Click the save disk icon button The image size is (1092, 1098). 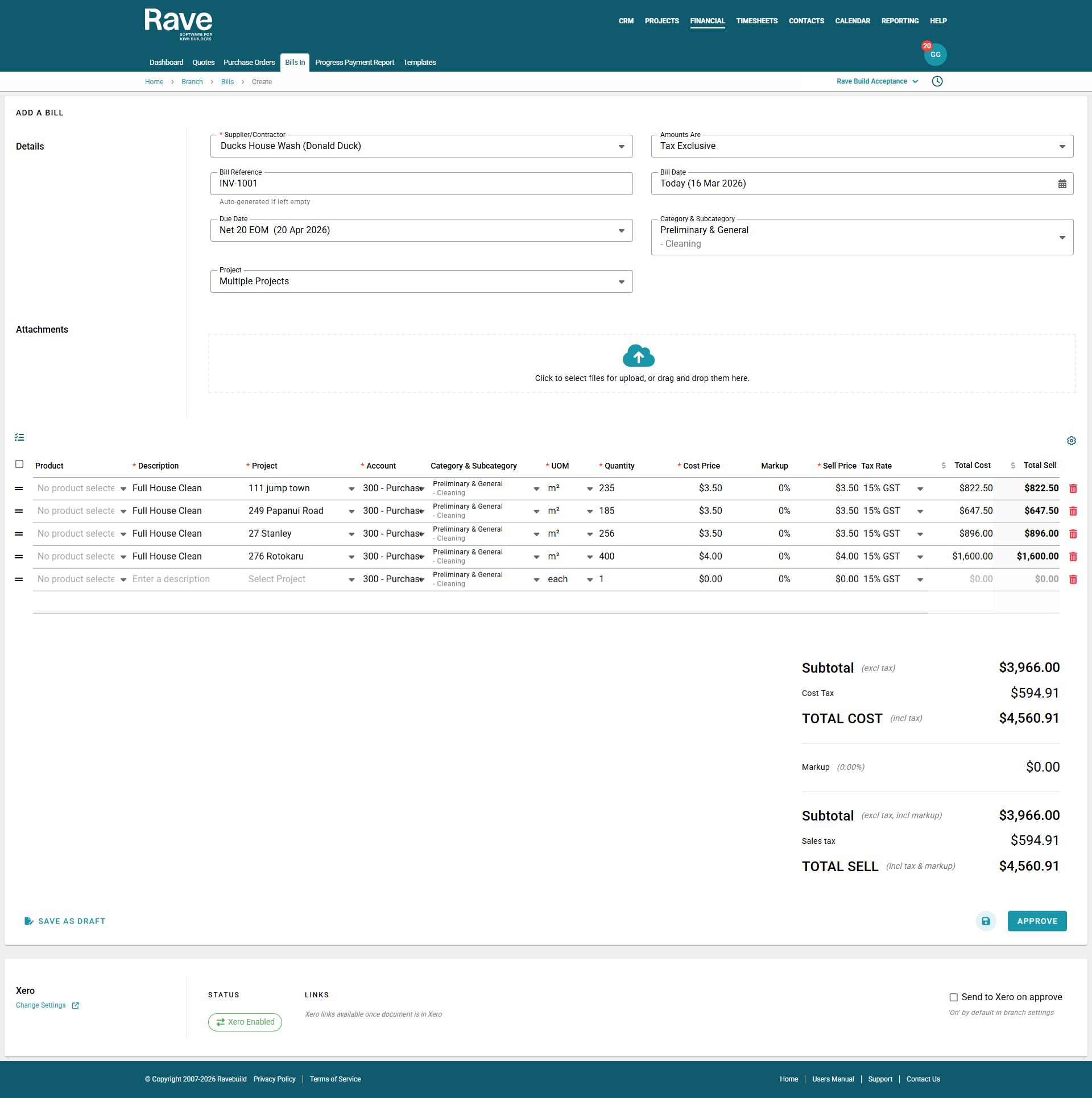tap(986, 921)
